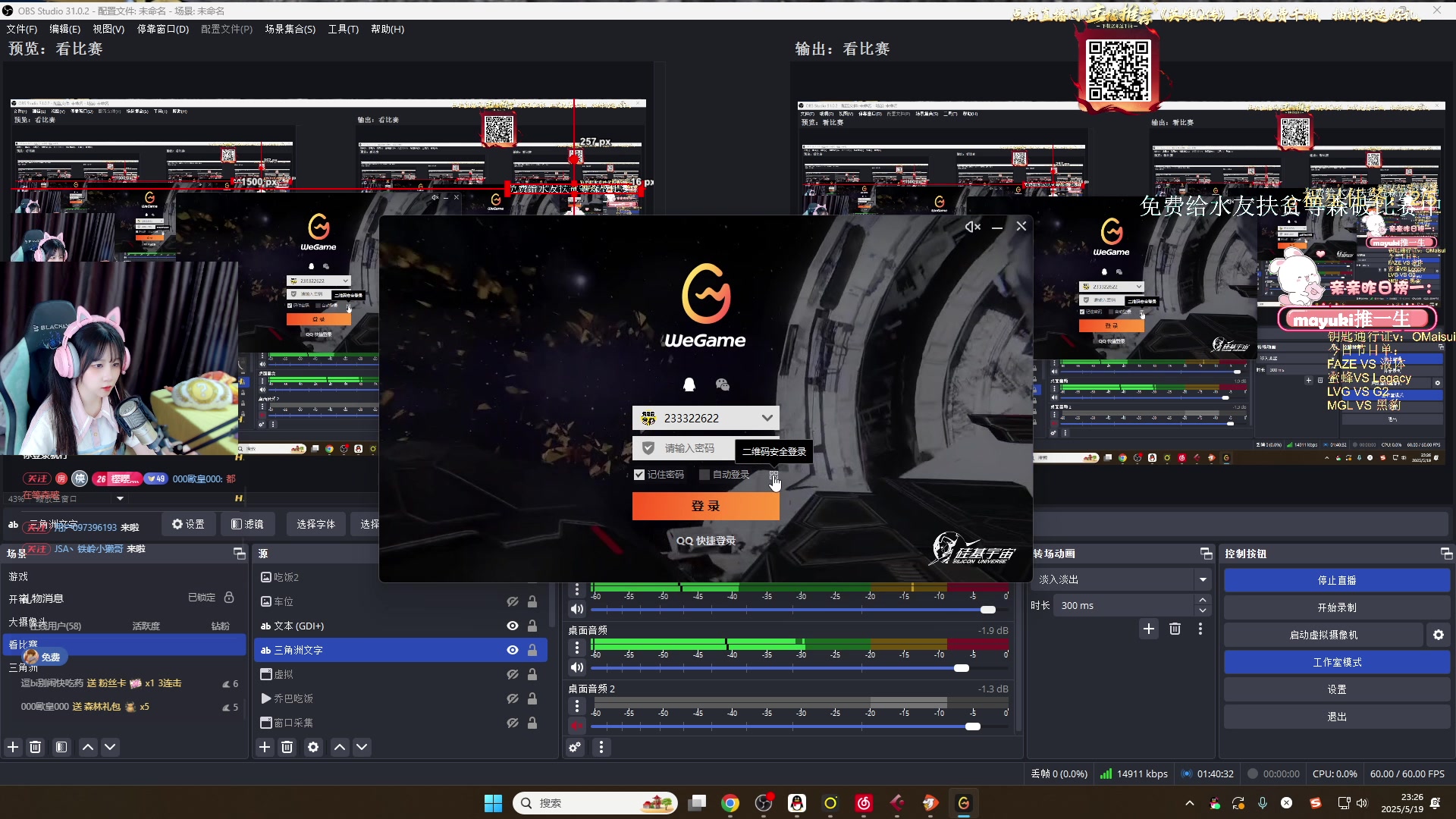This screenshot has height=819, width=1456.
Task: Add a new source in the sources panel
Action: click(265, 748)
